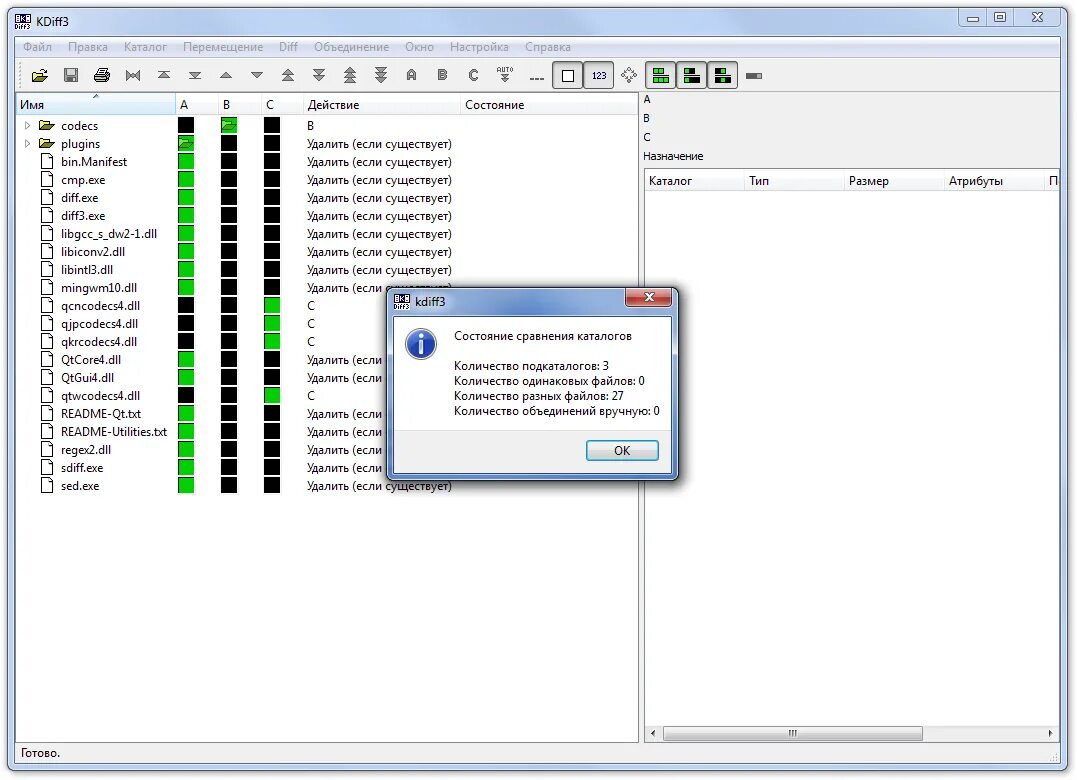The image size is (1077, 780).
Task: Open the Каталог menu
Action: (x=145, y=47)
